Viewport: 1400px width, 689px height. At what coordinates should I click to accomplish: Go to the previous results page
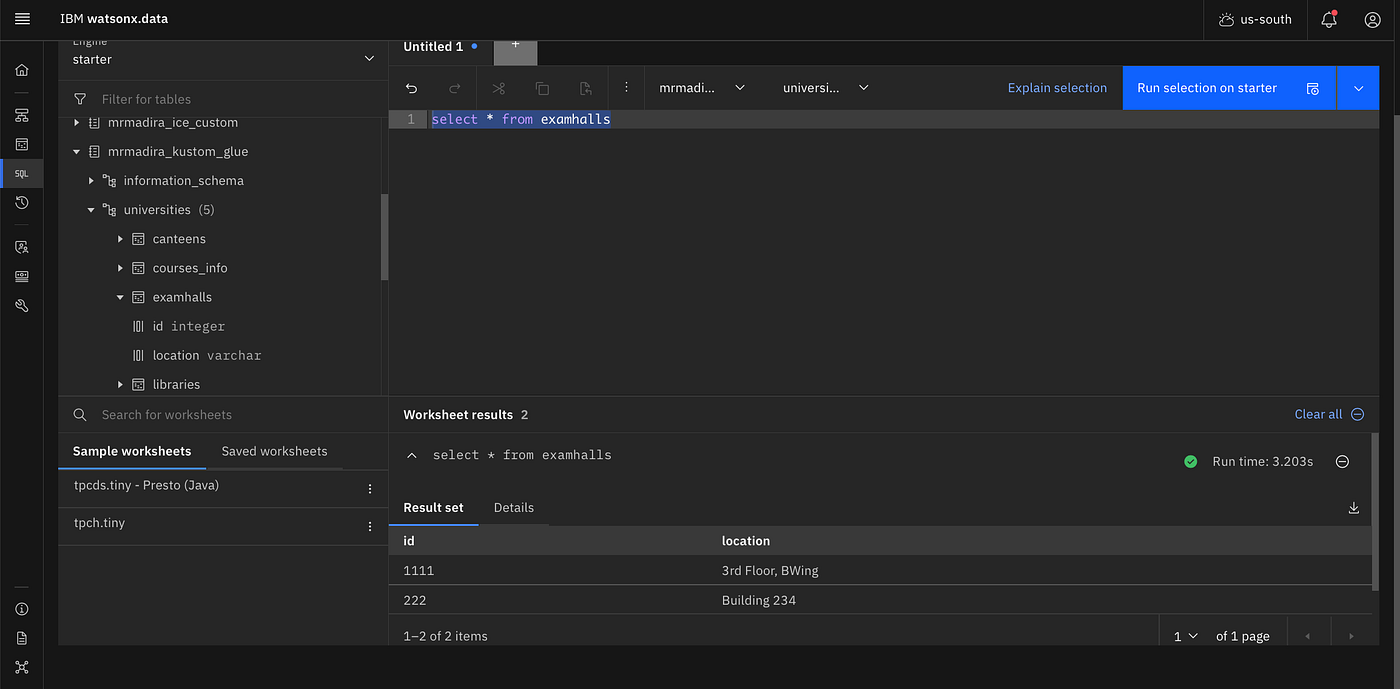point(1307,636)
